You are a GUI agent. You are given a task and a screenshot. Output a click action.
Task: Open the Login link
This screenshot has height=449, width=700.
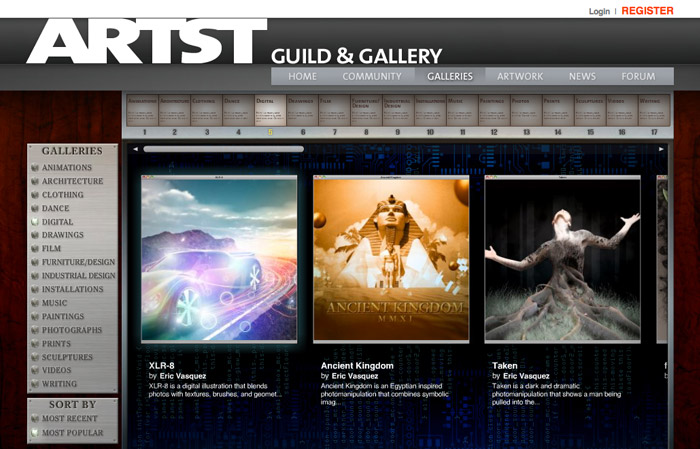tap(599, 11)
